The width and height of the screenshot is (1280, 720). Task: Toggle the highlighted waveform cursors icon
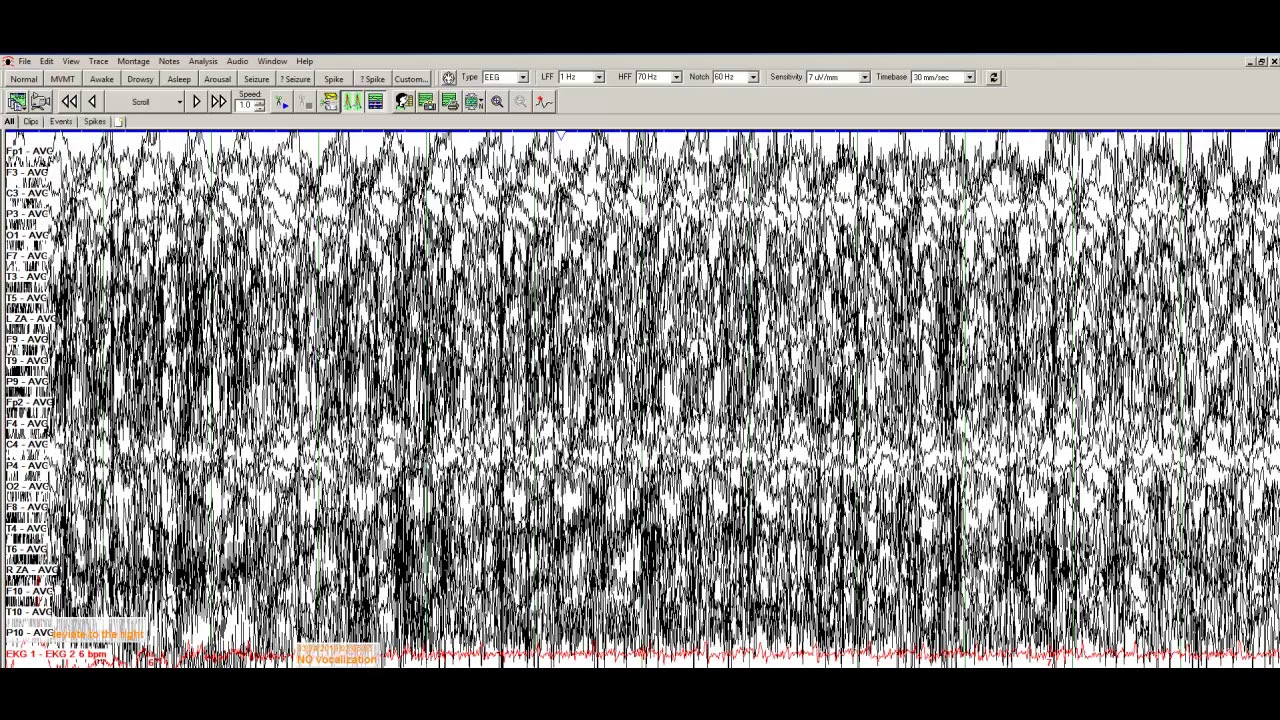[x=352, y=101]
